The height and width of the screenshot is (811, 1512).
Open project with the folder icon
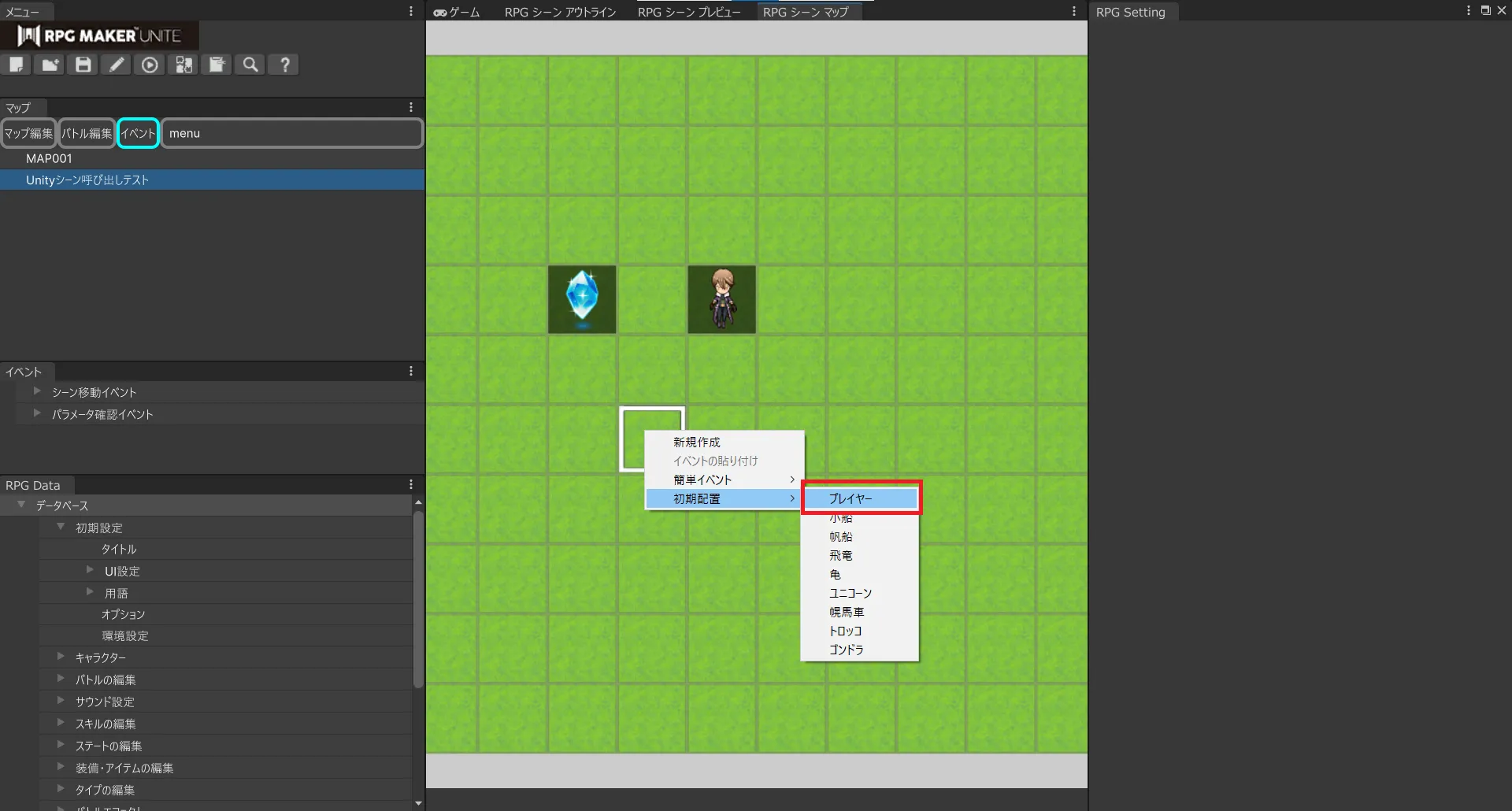tap(50, 65)
